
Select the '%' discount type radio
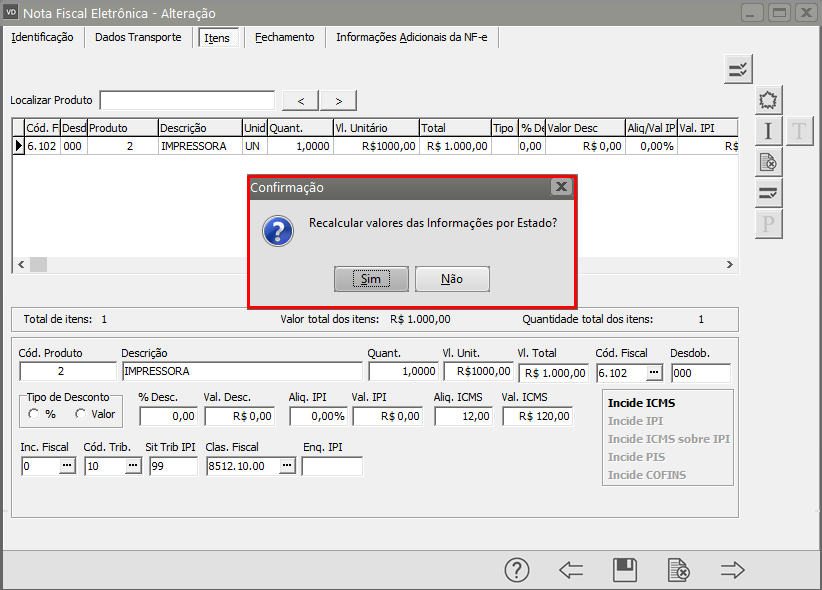pos(35,414)
